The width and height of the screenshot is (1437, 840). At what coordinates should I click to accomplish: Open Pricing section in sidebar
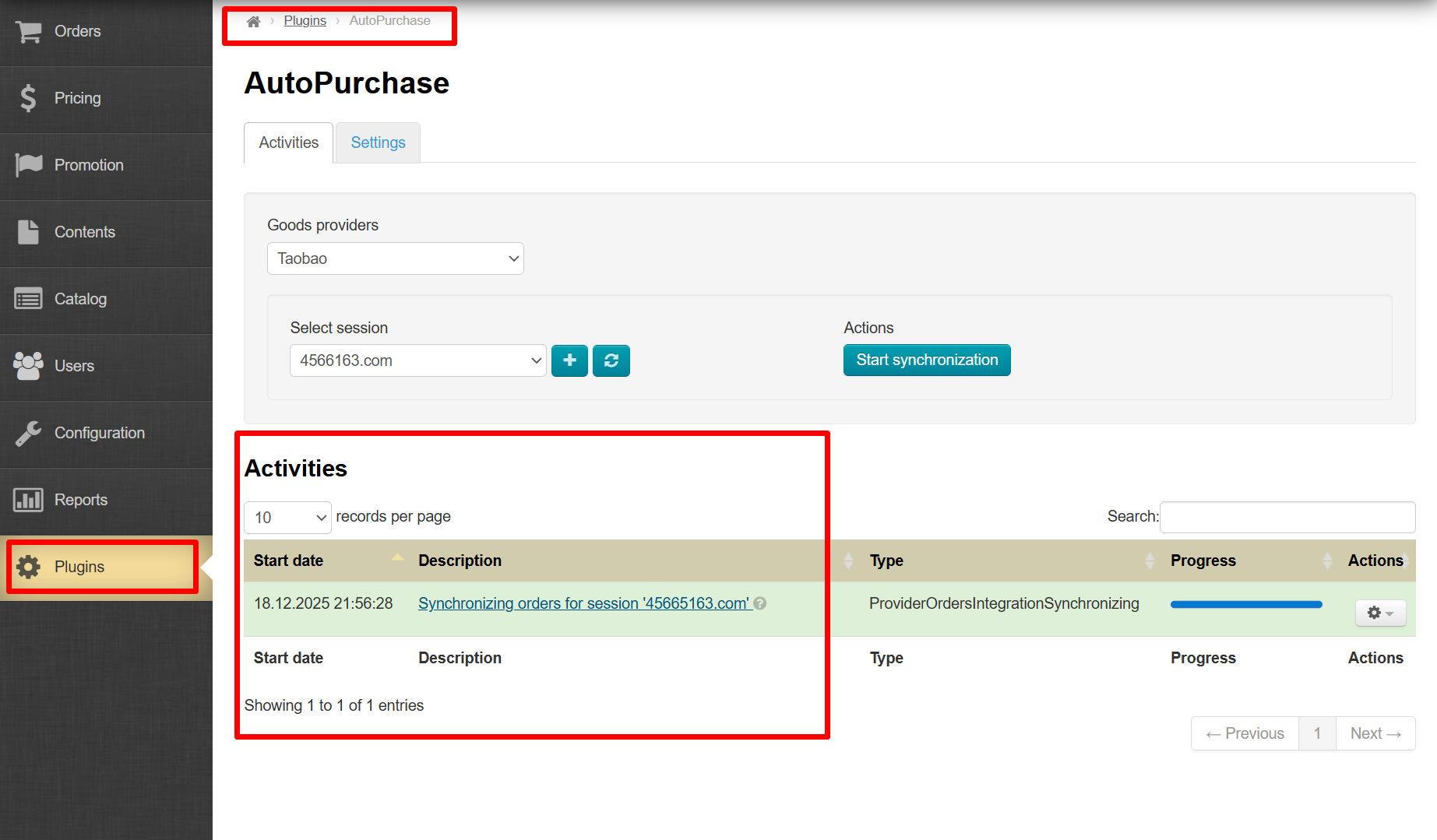point(77,98)
